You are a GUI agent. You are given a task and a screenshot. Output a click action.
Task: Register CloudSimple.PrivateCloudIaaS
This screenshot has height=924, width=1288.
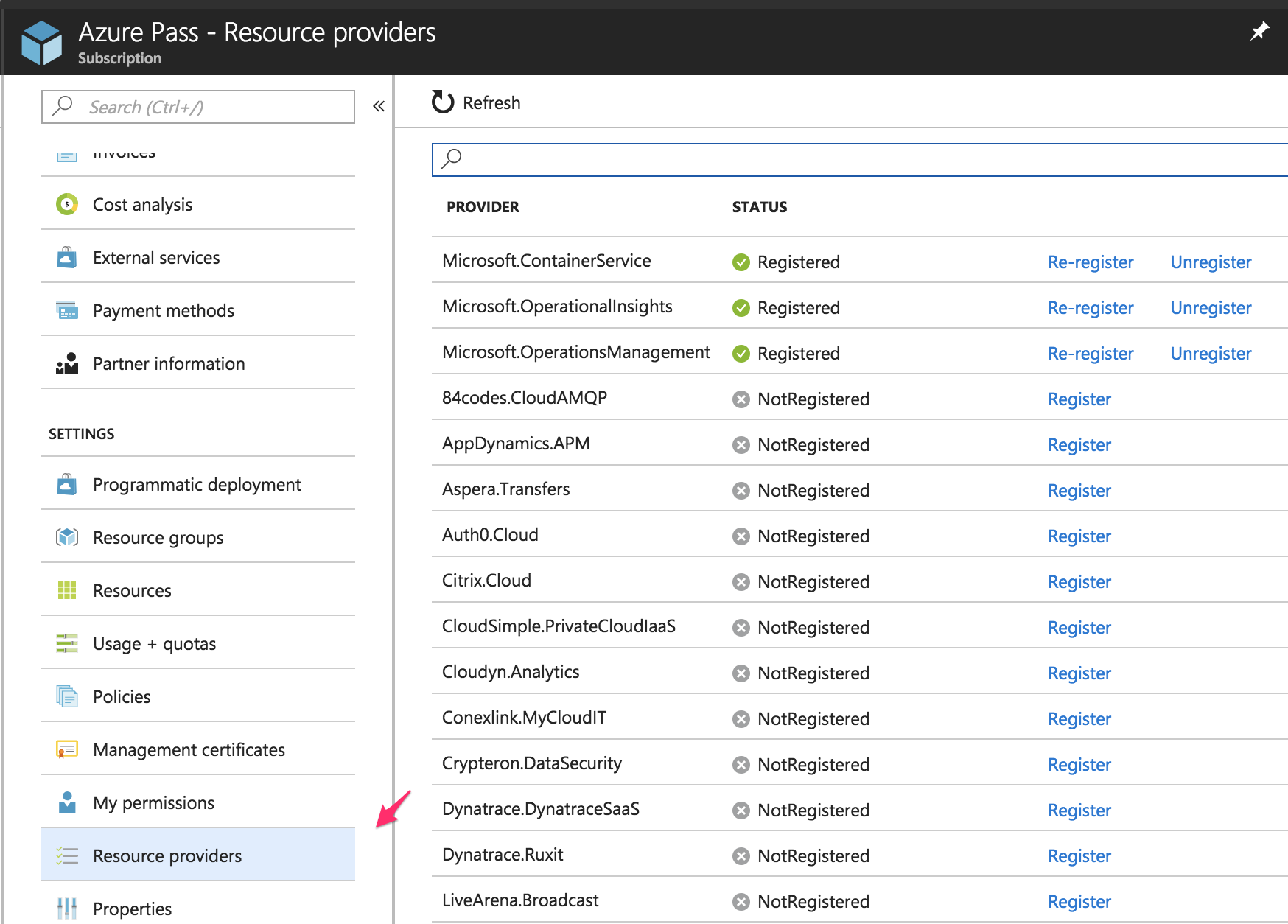coord(1079,628)
